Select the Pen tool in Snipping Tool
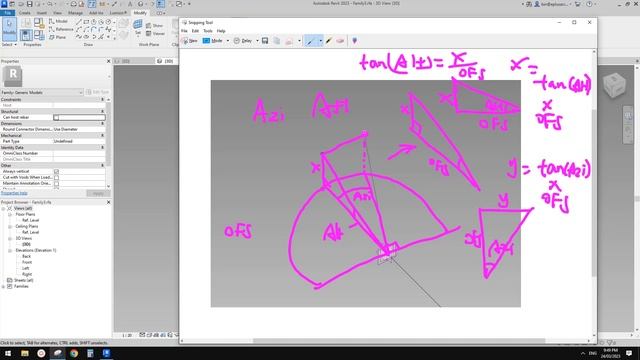The width and height of the screenshot is (640, 360). coord(311,41)
